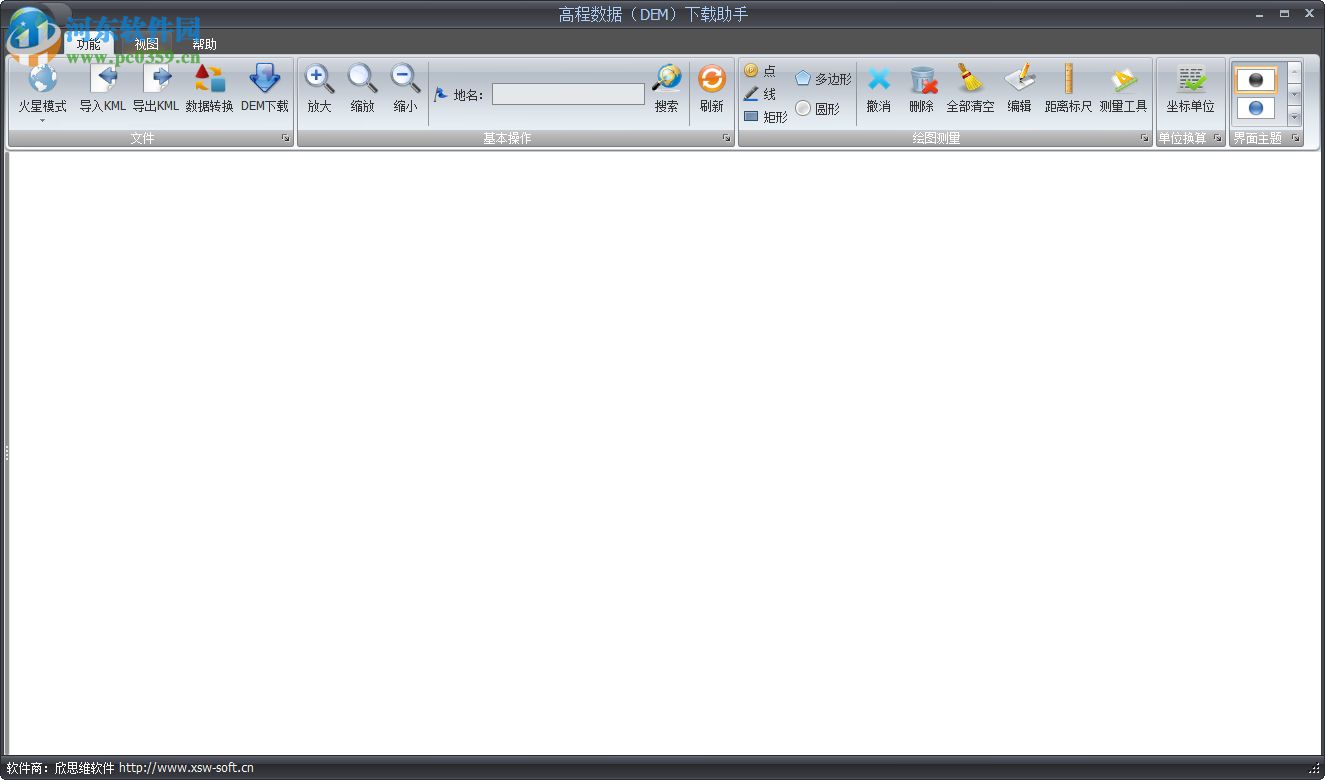Click the left-edge panel splitter handle
The image size is (1325, 780).
coord(5,453)
